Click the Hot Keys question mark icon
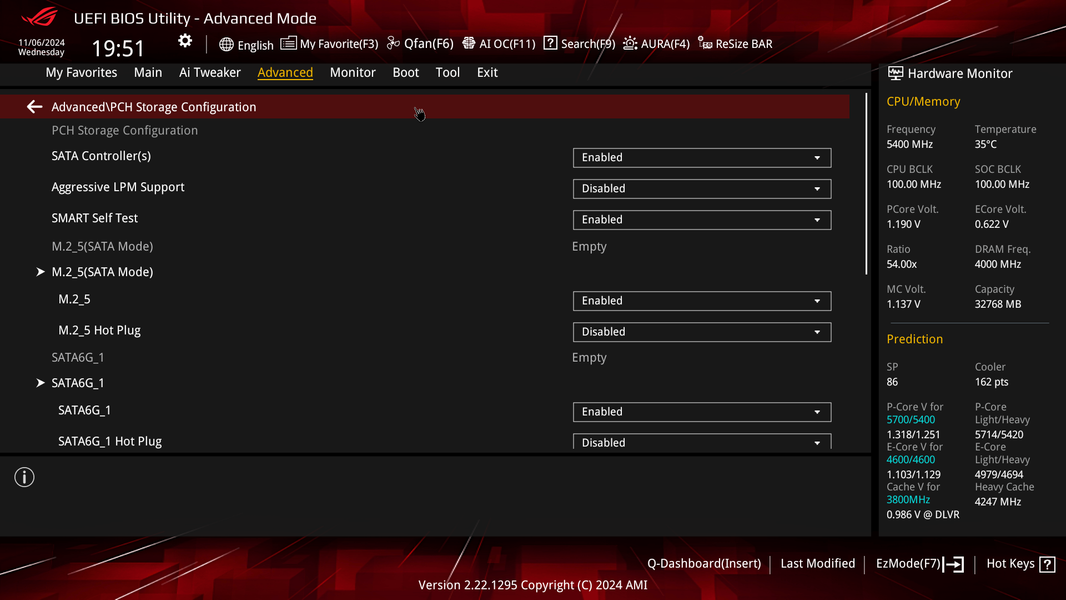The width and height of the screenshot is (1066, 600). pos(1048,564)
